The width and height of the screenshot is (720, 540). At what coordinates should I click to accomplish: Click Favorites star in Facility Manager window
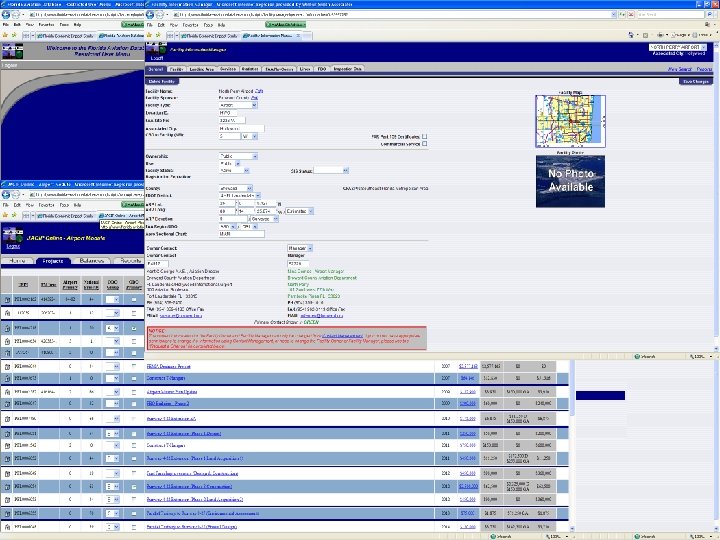pos(149,35)
